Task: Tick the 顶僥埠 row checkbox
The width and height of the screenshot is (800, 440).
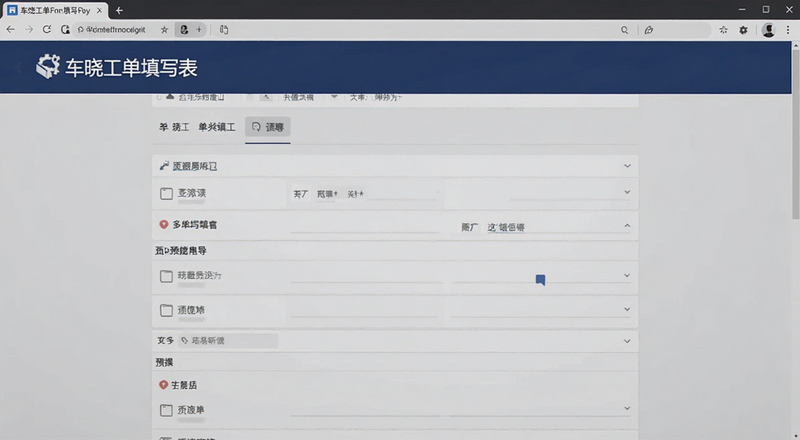Action: point(166,310)
